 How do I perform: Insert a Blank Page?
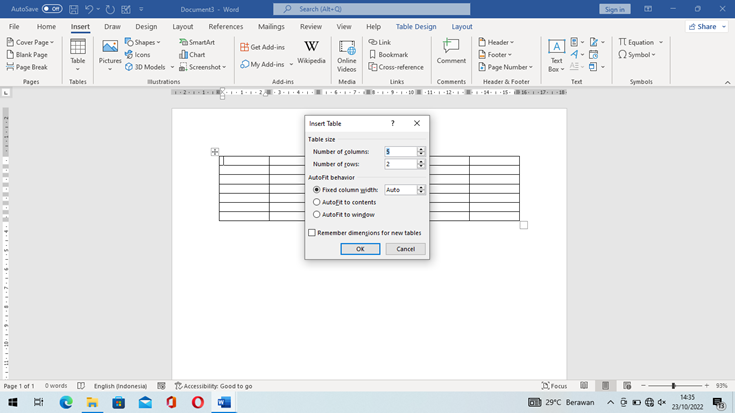tap(27, 54)
